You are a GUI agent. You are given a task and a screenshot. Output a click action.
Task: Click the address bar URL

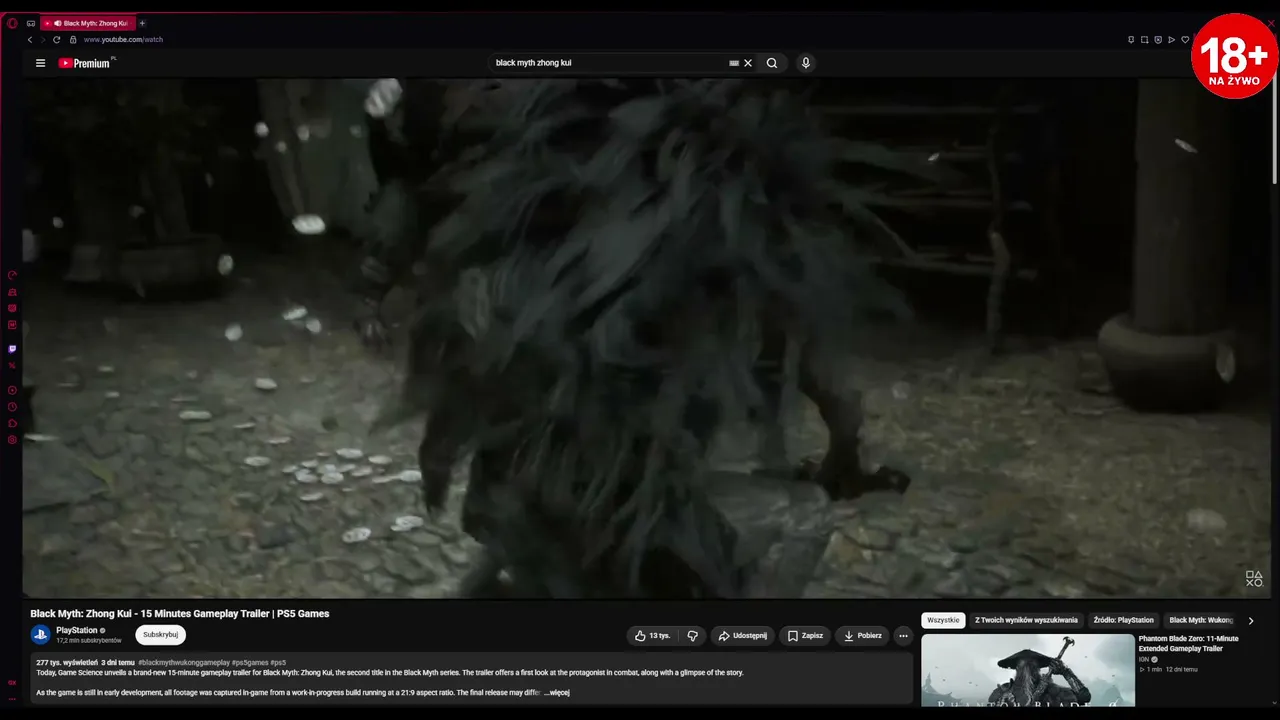click(123, 40)
